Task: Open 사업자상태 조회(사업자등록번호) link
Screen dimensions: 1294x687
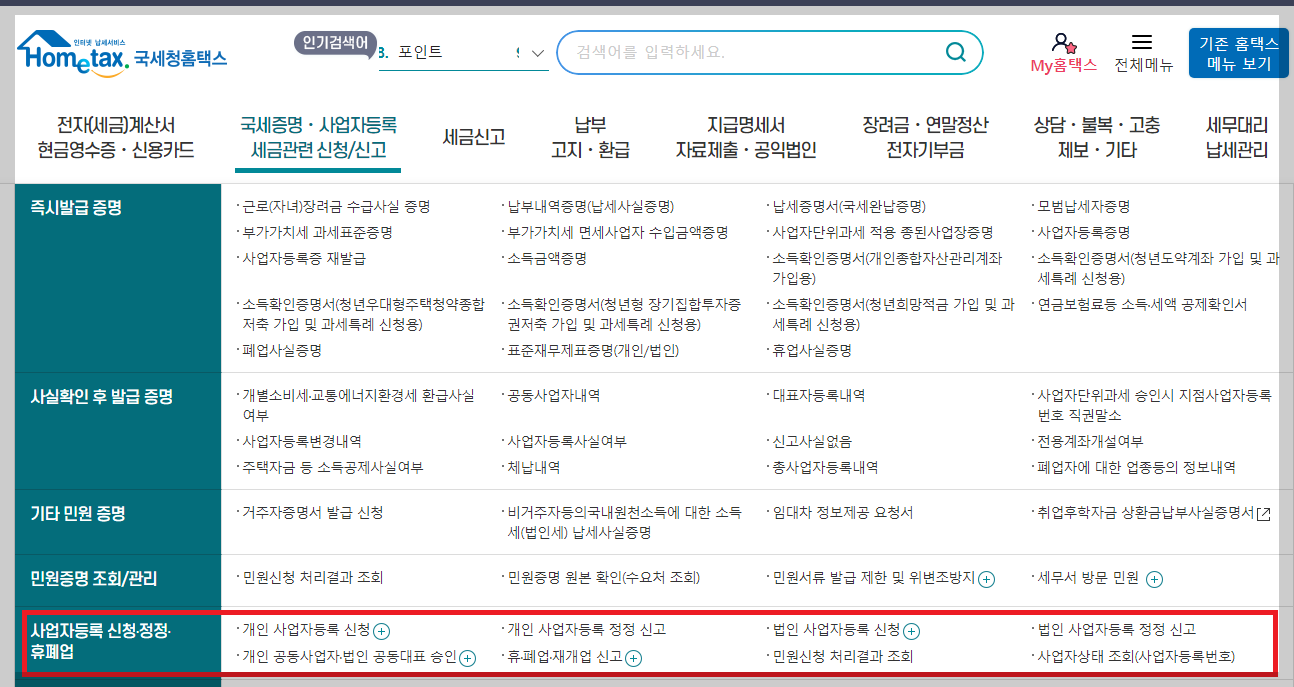Action: pos(1136,657)
